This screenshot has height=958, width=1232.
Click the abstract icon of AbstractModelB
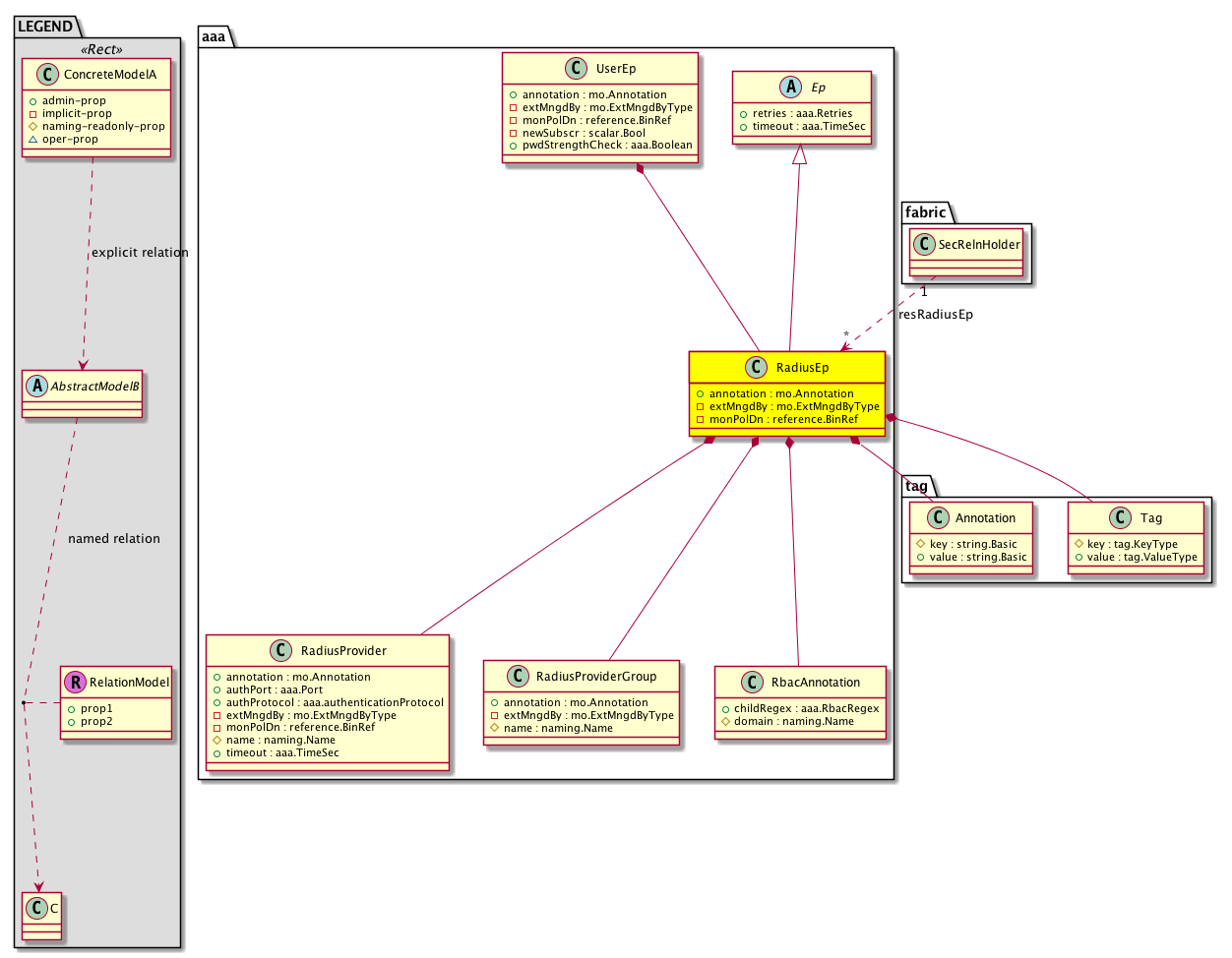[36, 387]
